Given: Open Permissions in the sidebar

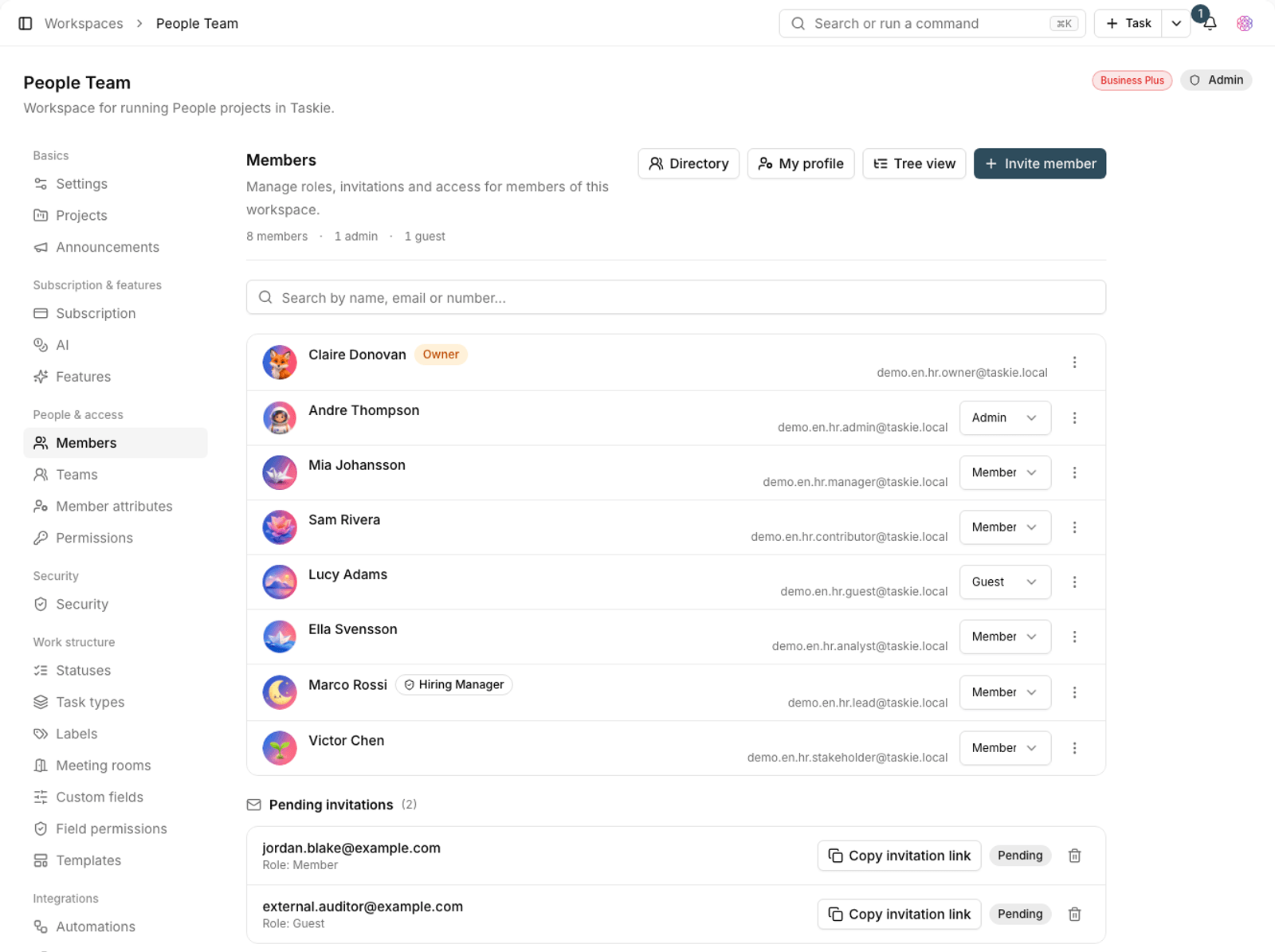Looking at the screenshot, I should (x=116, y=539).
